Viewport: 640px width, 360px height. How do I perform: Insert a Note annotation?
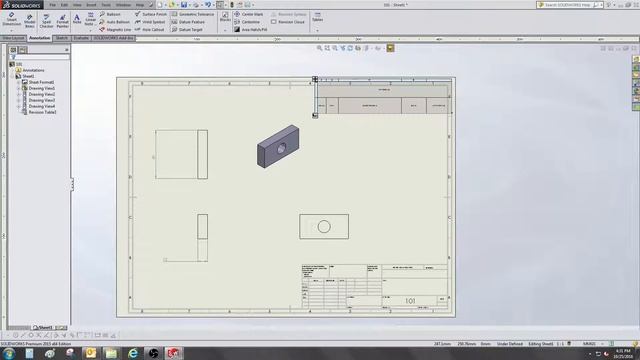point(77,19)
